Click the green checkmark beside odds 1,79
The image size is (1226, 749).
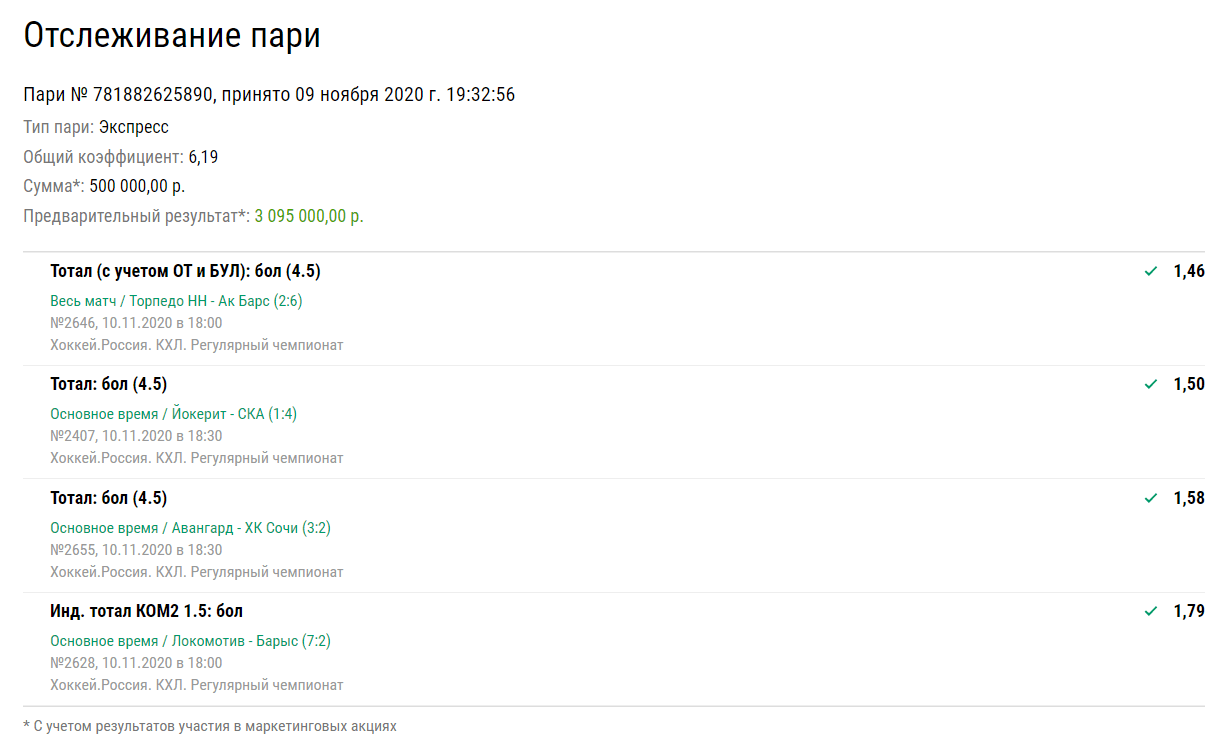point(1151,611)
